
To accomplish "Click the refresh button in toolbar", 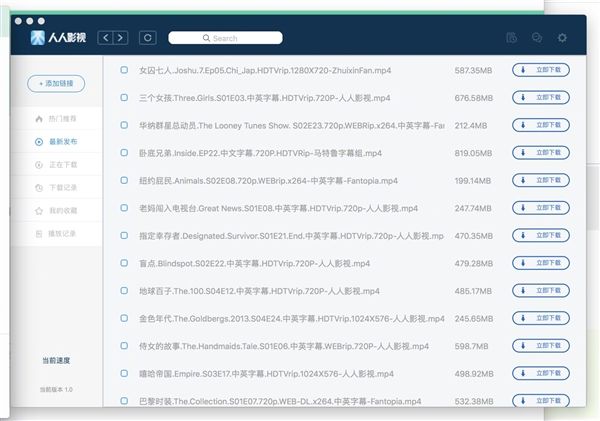I will point(148,38).
